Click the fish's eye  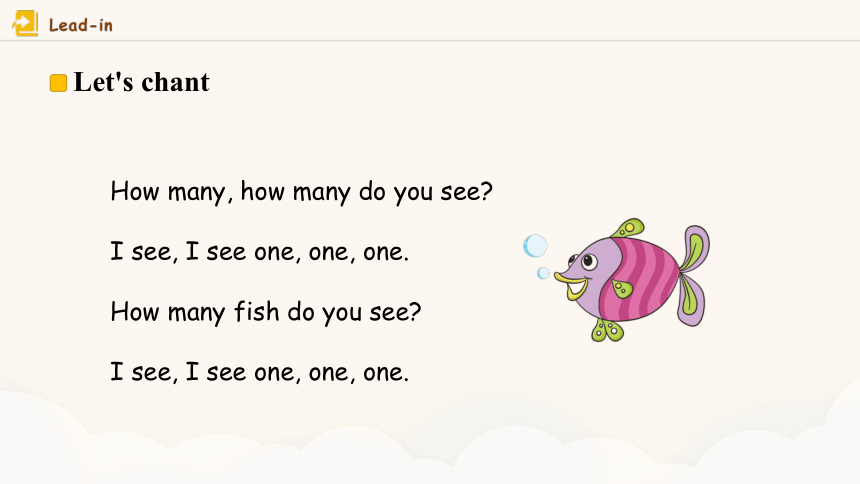590,261
